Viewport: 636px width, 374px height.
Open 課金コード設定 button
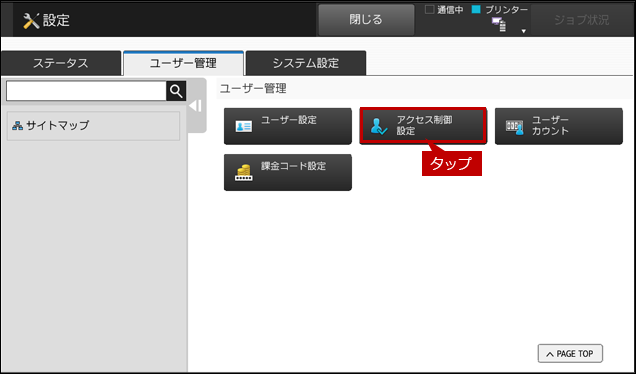[288, 172]
